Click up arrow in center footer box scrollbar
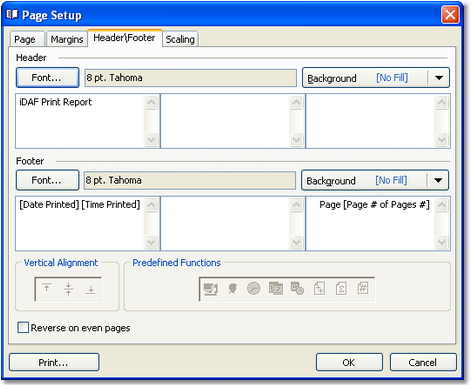This screenshot has width=471, height=387. [296, 204]
